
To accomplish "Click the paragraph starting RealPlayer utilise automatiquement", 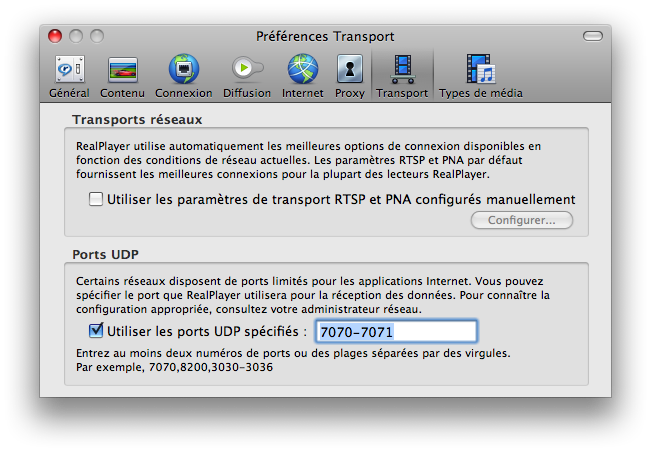I will [308, 160].
